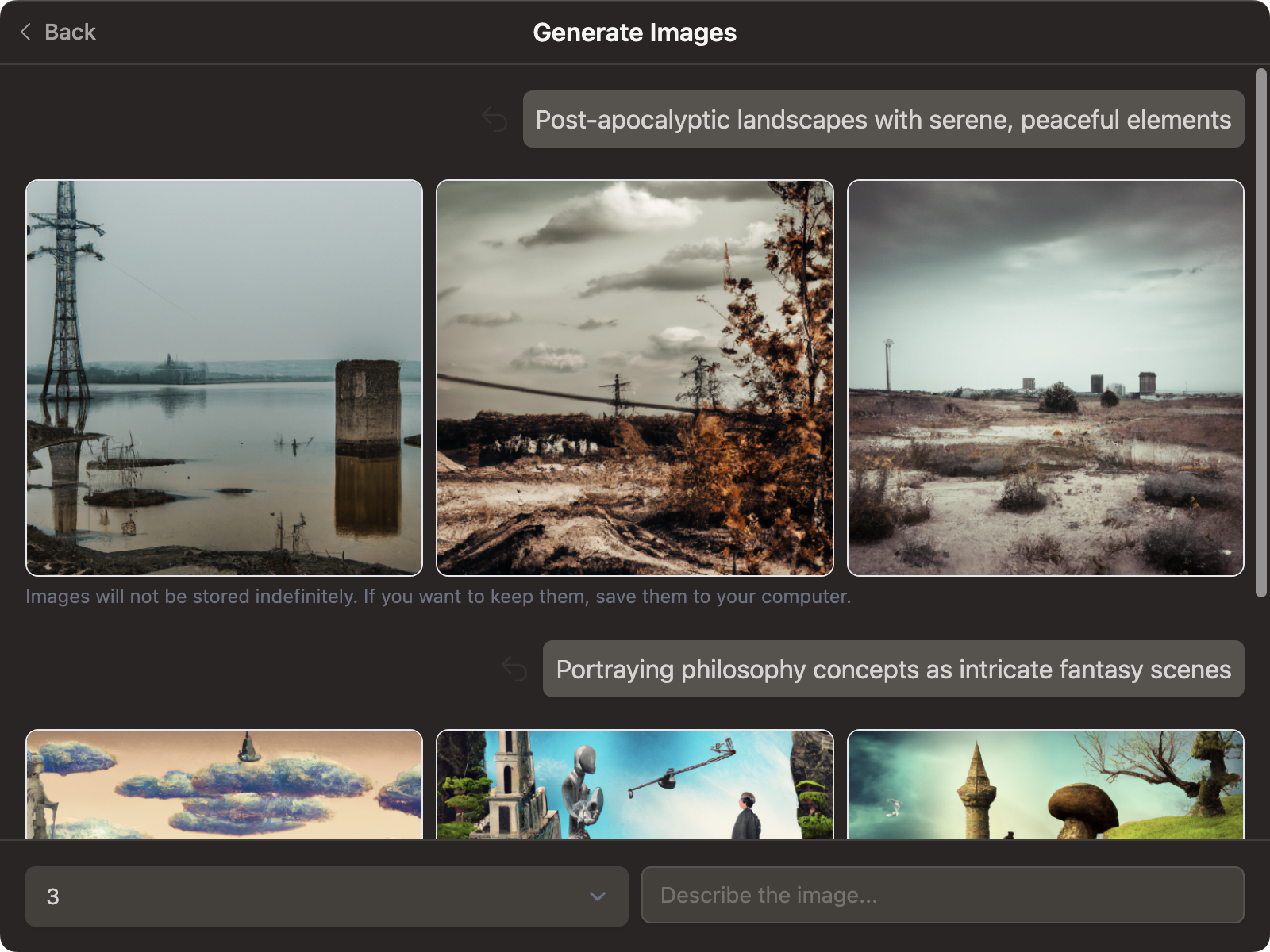Screen dimensions: 1270x952
Task: Reuse the post-apocalyptic prompt via its arrow icon
Action: pyautogui.click(x=495, y=119)
